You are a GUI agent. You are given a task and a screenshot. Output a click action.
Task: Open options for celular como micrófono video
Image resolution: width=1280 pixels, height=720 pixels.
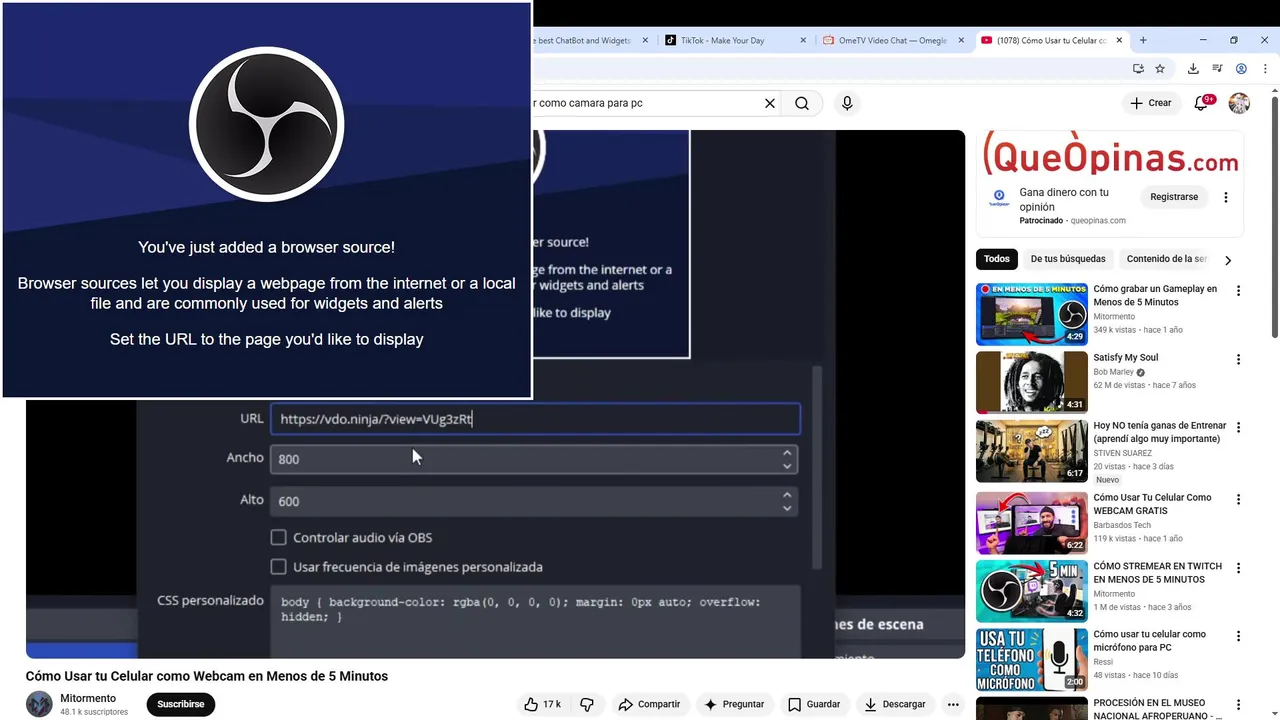click(x=1238, y=636)
